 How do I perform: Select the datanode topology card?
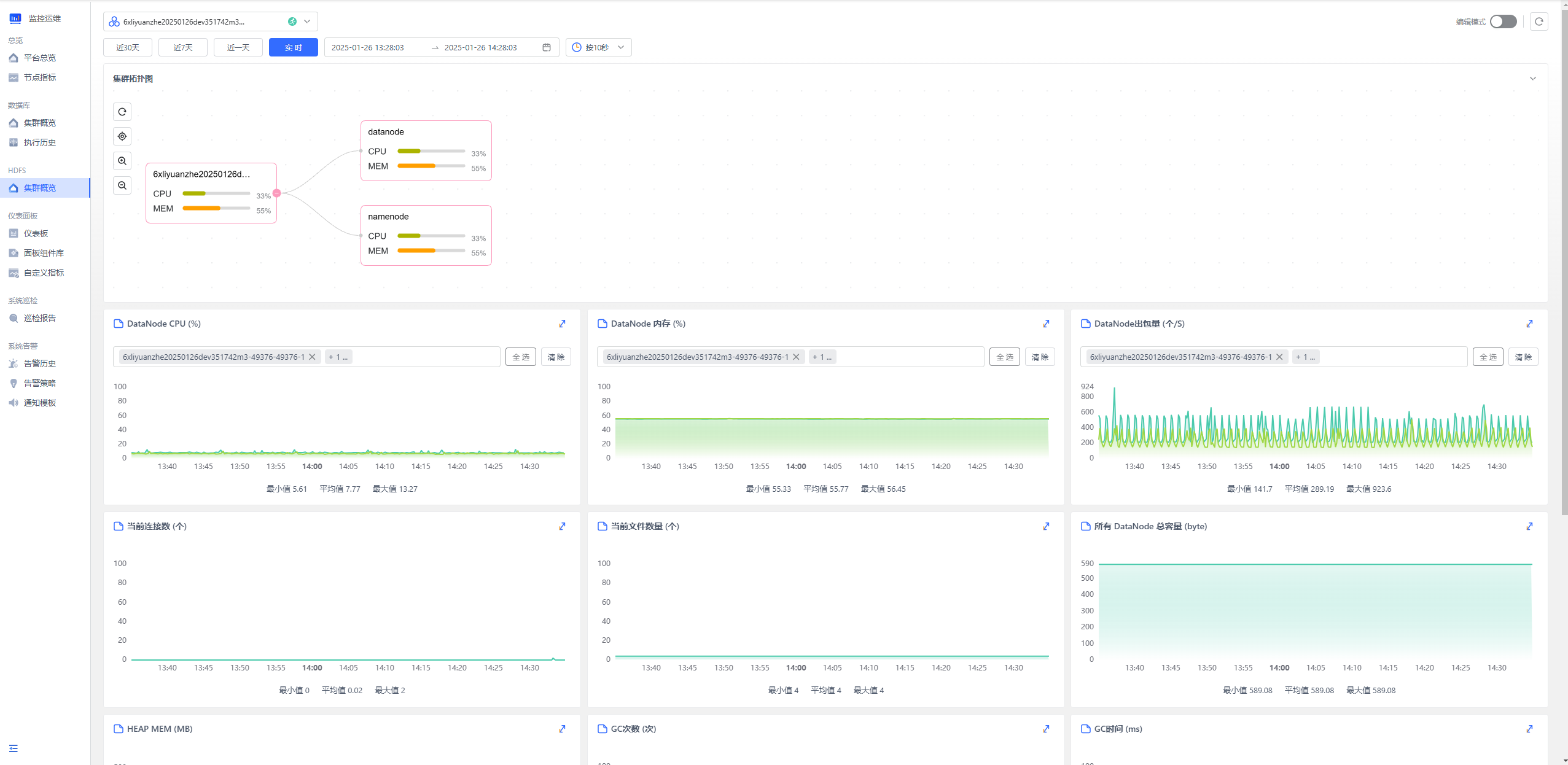click(x=426, y=150)
